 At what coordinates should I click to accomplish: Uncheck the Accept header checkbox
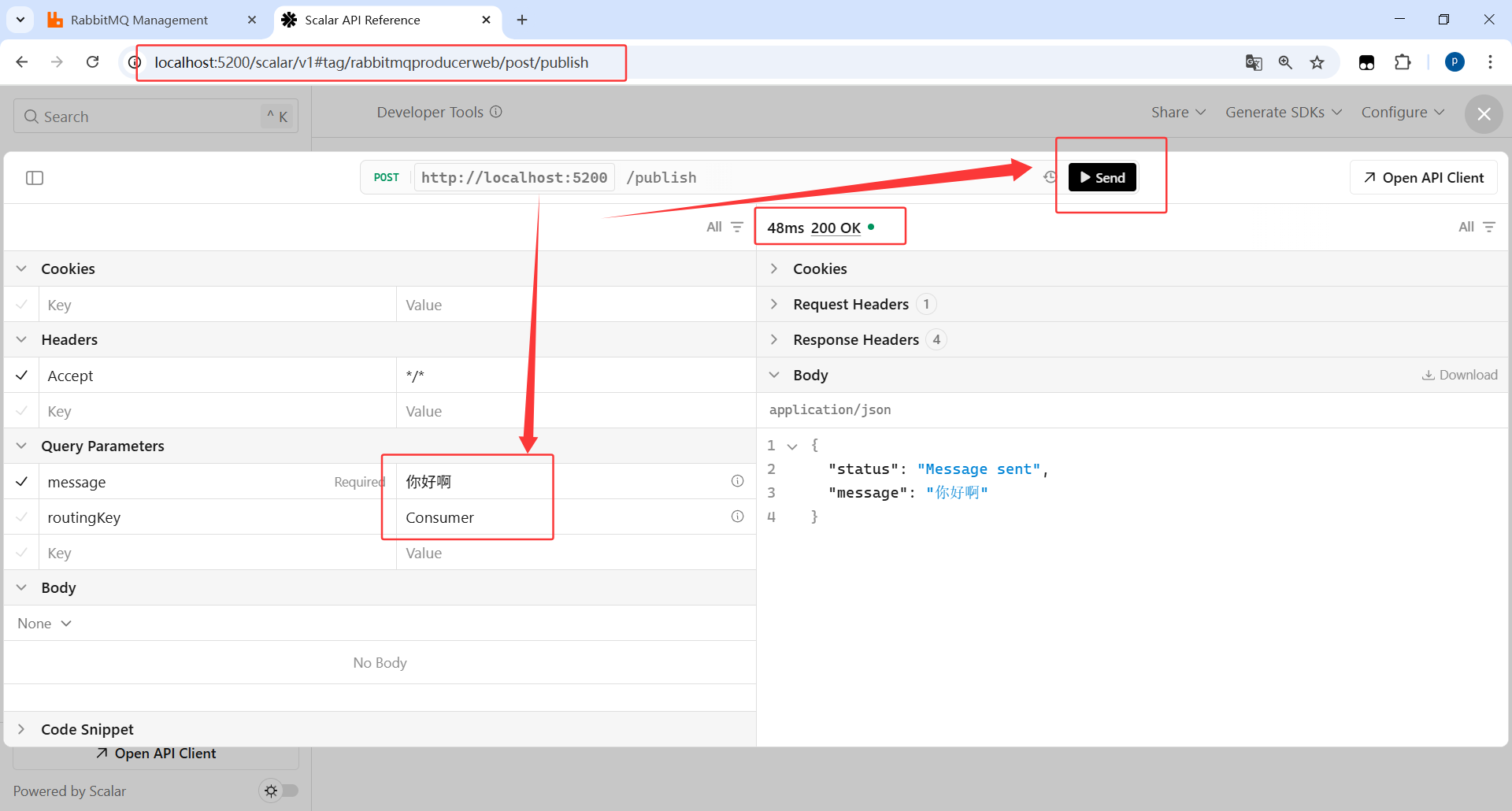click(22, 376)
